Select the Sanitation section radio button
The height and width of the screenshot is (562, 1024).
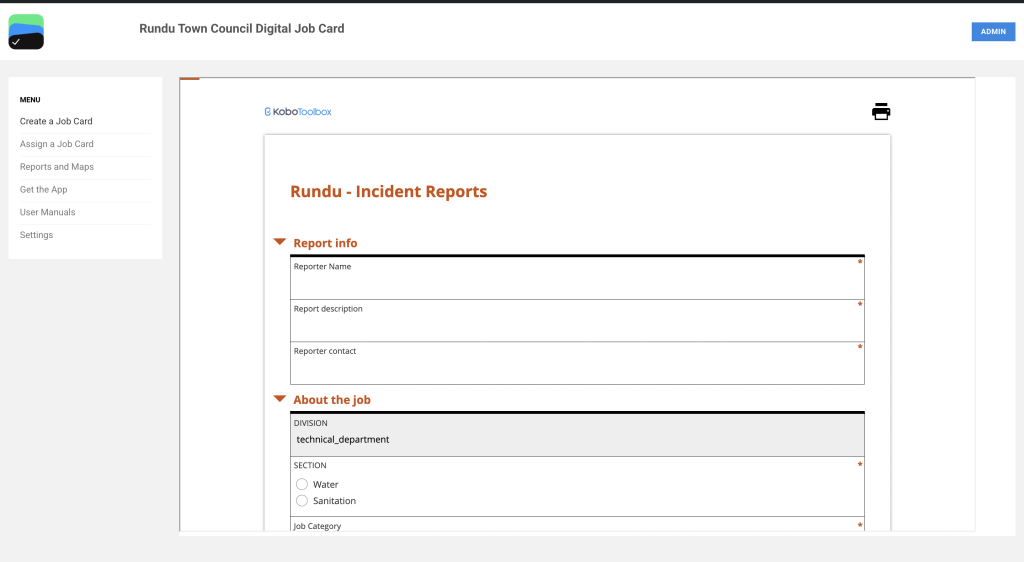tap(302, 500)
